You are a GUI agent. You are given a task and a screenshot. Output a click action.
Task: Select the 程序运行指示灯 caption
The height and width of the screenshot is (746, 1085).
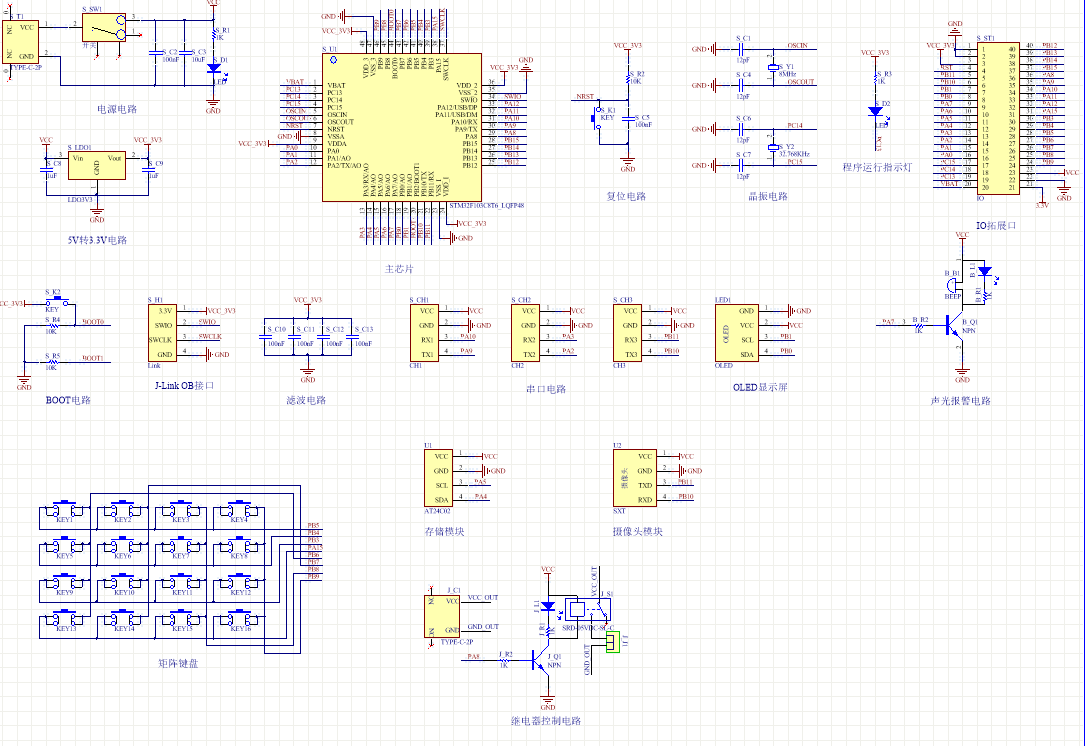tap(877, 167)
